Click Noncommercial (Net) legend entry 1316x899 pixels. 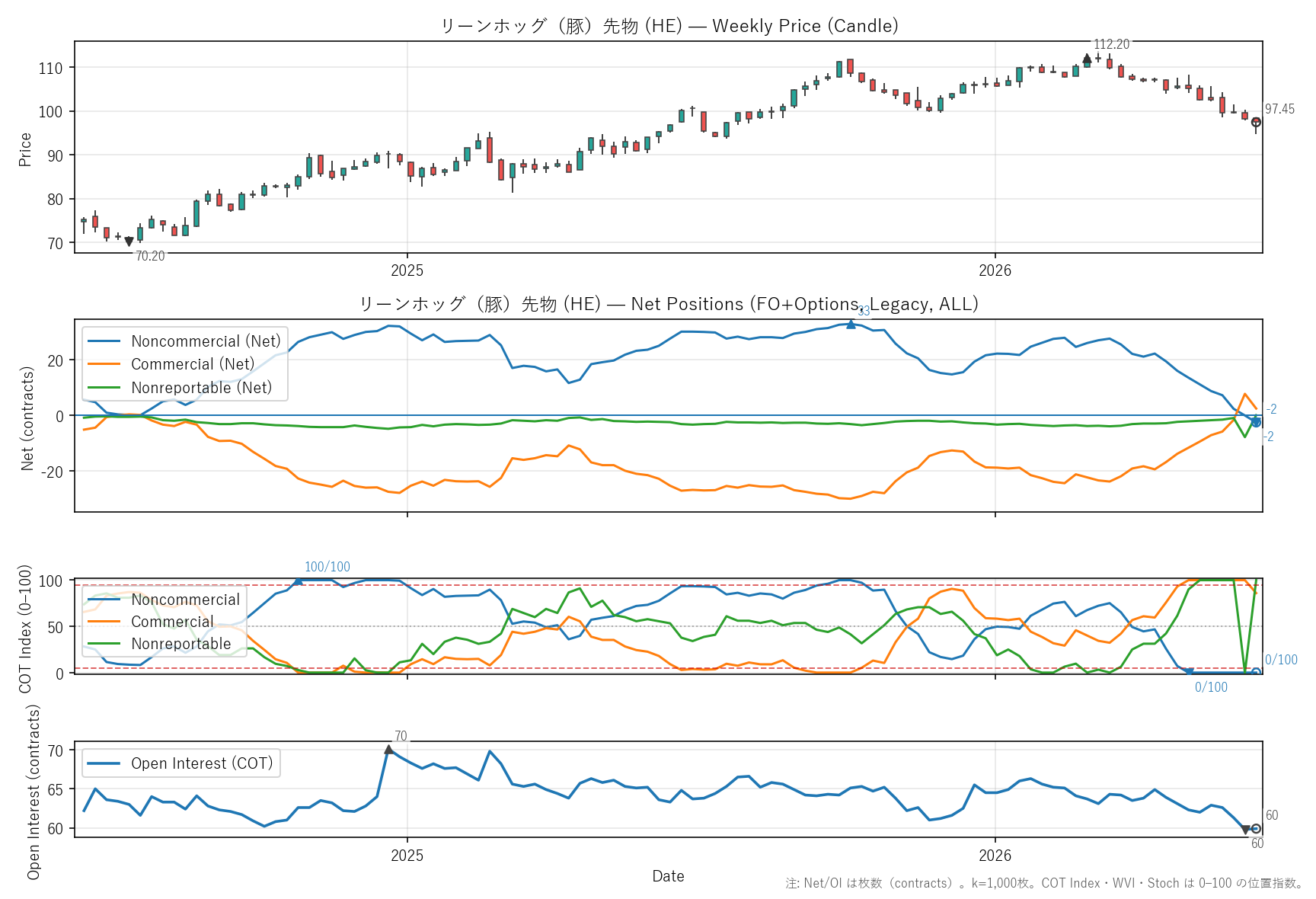(184, 341)
